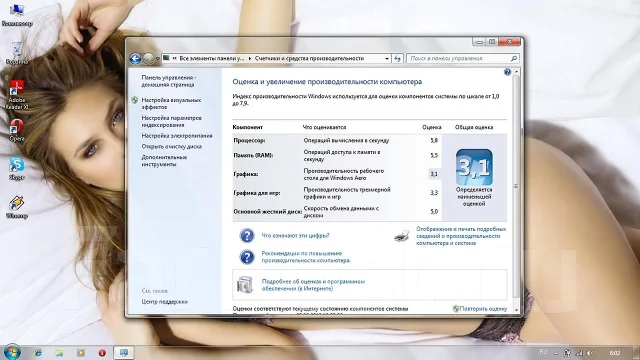Expand the breadcrumb arrow after 'Все элементы панели у...'

click(249, 59)
